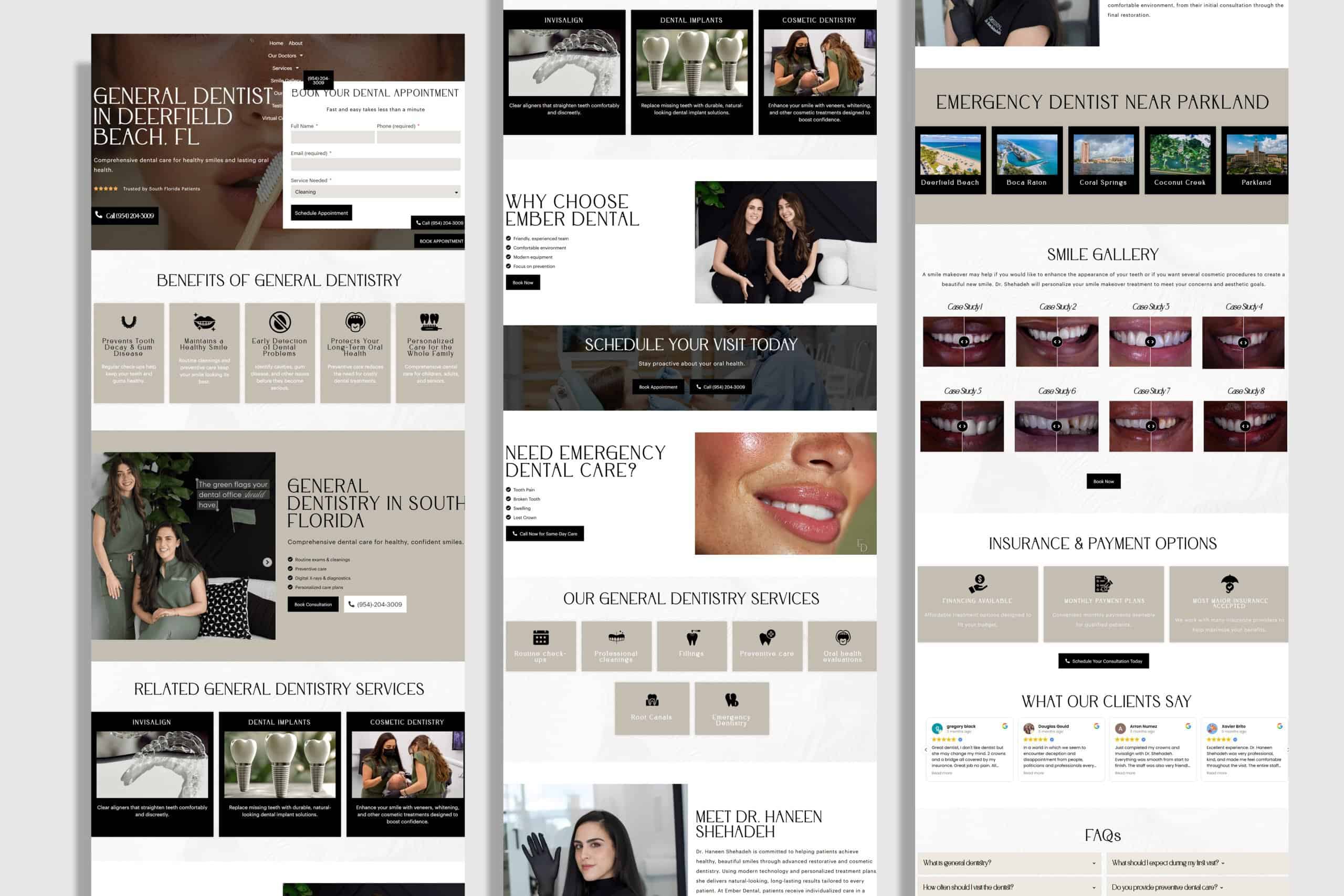Viewport: 1344px width, 896px height.
Task: Click the Case Study 1 before-after slider handle
Action: (964, 342)
